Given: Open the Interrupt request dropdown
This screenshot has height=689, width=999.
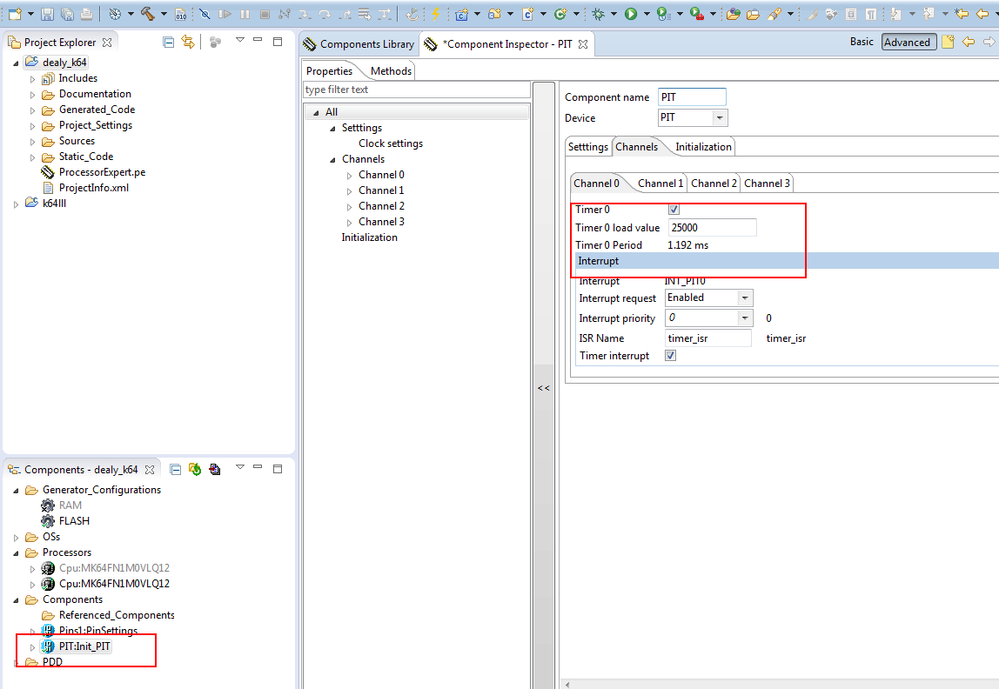Looking at the screenshot, I should tap(745, 298).
